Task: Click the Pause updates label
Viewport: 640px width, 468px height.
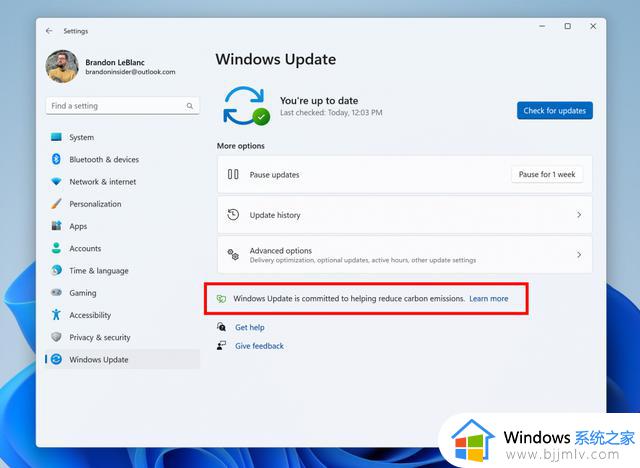Action: pyautogui.click(x=274, y=175)
